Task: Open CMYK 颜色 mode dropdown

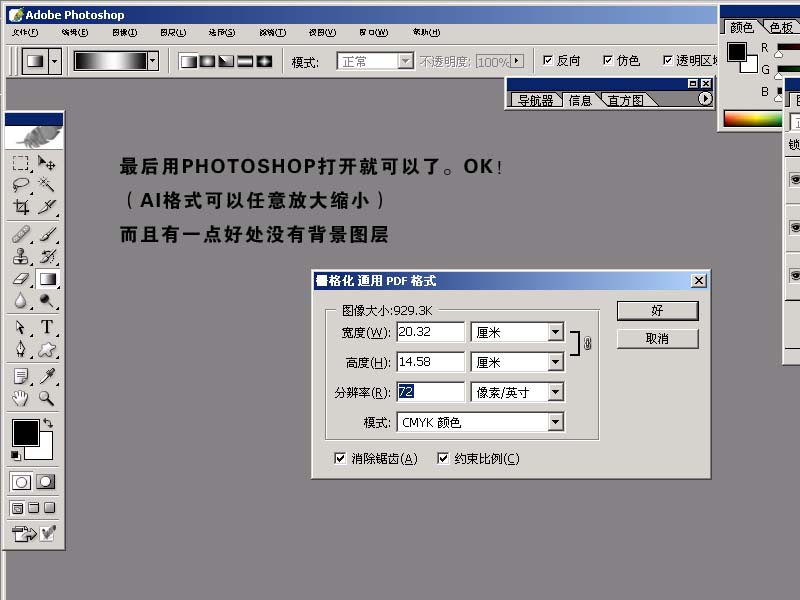Action: pos(556,422)
